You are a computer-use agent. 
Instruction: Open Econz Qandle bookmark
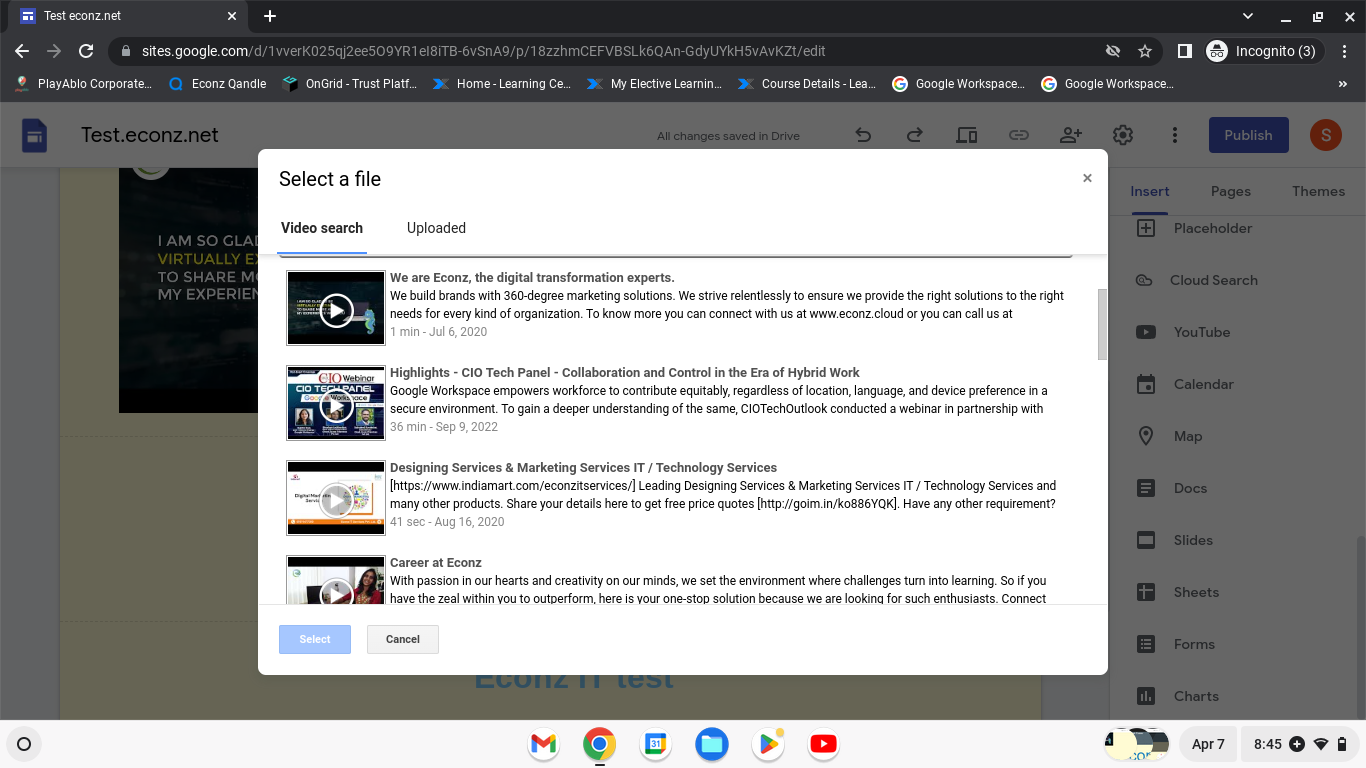[x=218, y=84]
